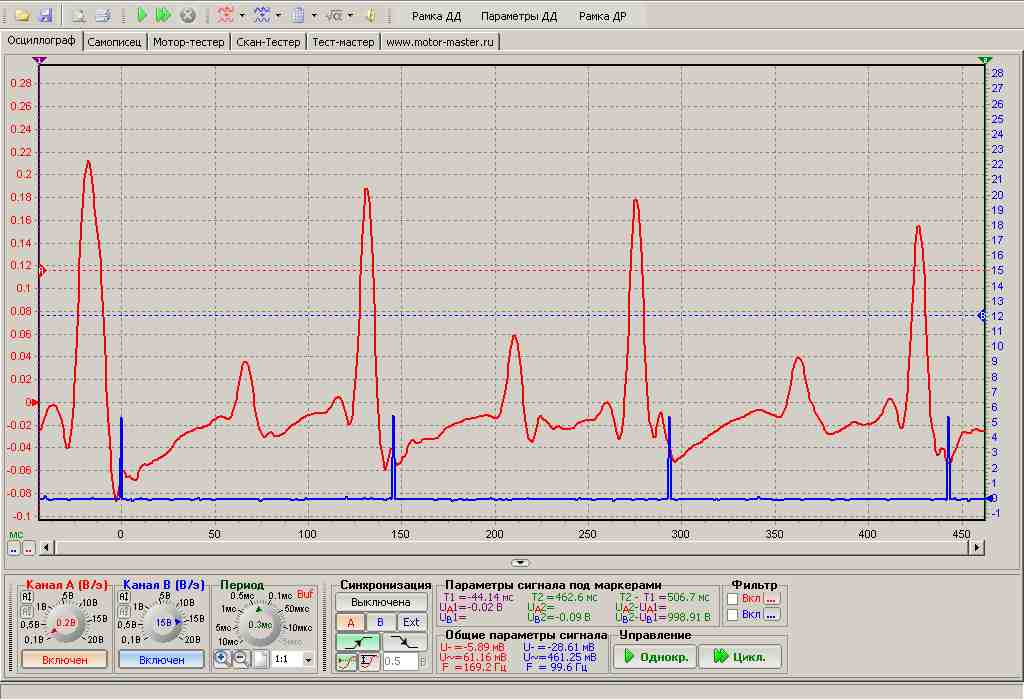The image size is (1024, 700).
Task: Print the oscillogram
Action: [103, 15]
